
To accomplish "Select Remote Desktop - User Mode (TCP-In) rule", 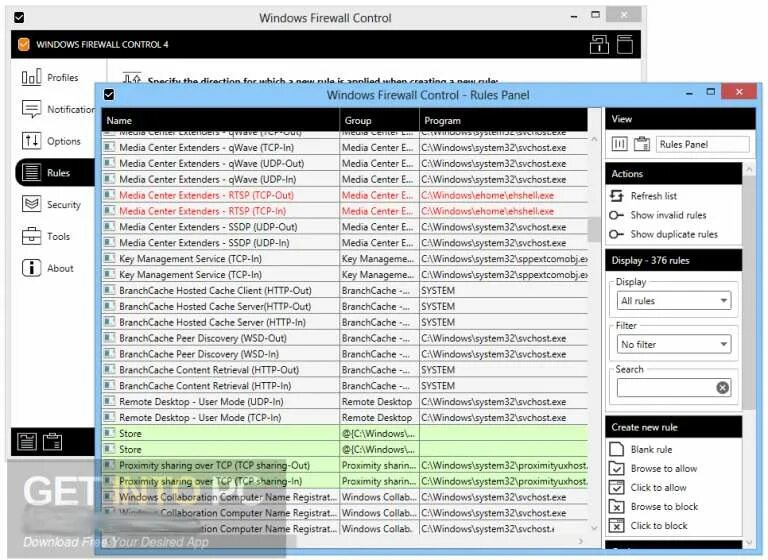I will pyautogui.click(x=345, y=417).
